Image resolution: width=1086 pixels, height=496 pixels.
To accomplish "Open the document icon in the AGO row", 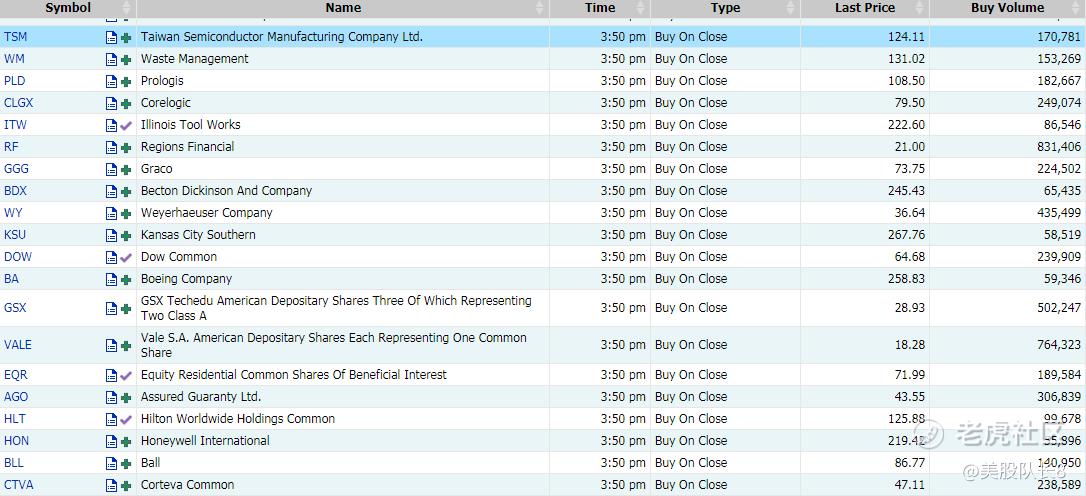I will point(112,398).
